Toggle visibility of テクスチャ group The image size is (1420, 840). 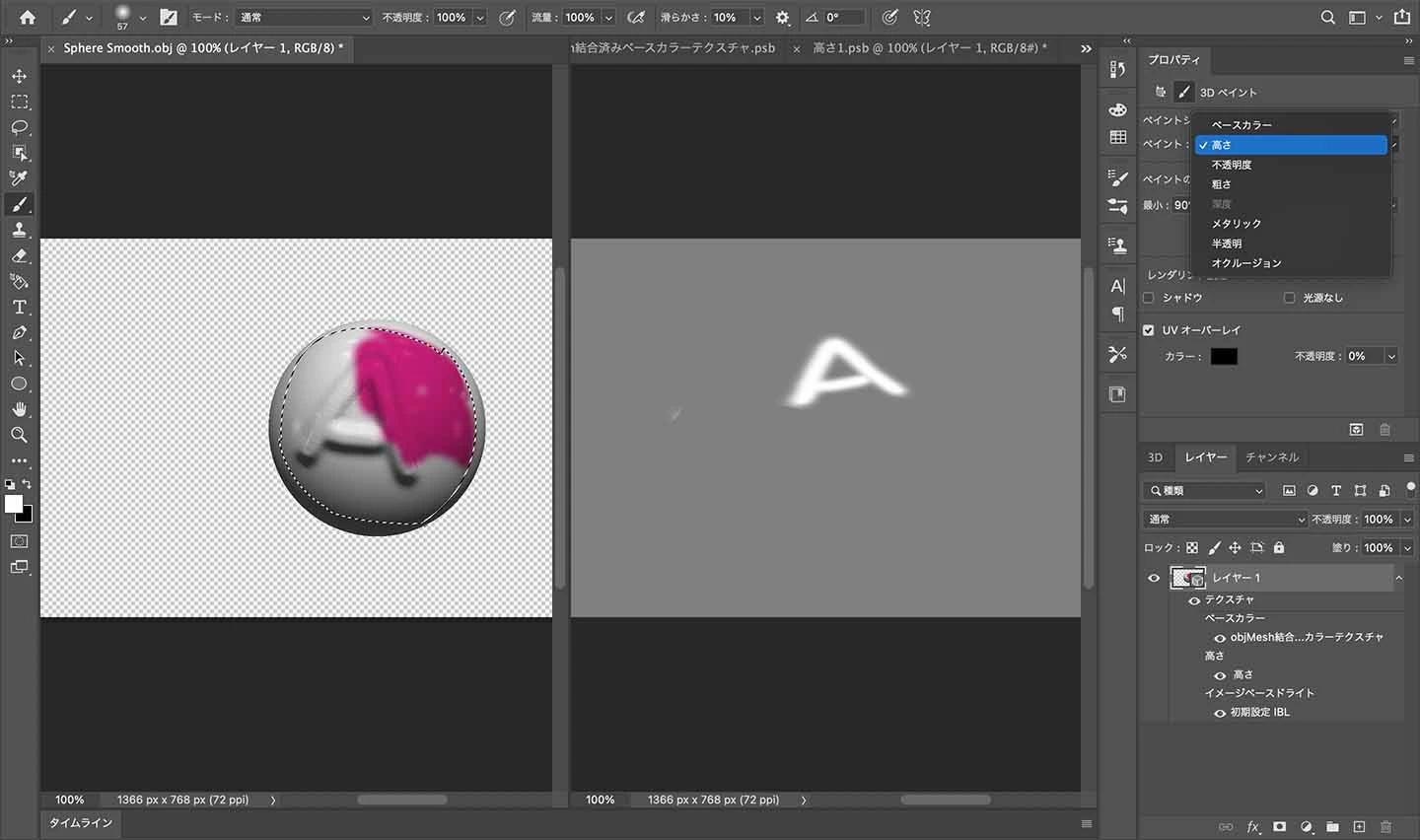coord(1194,600)
